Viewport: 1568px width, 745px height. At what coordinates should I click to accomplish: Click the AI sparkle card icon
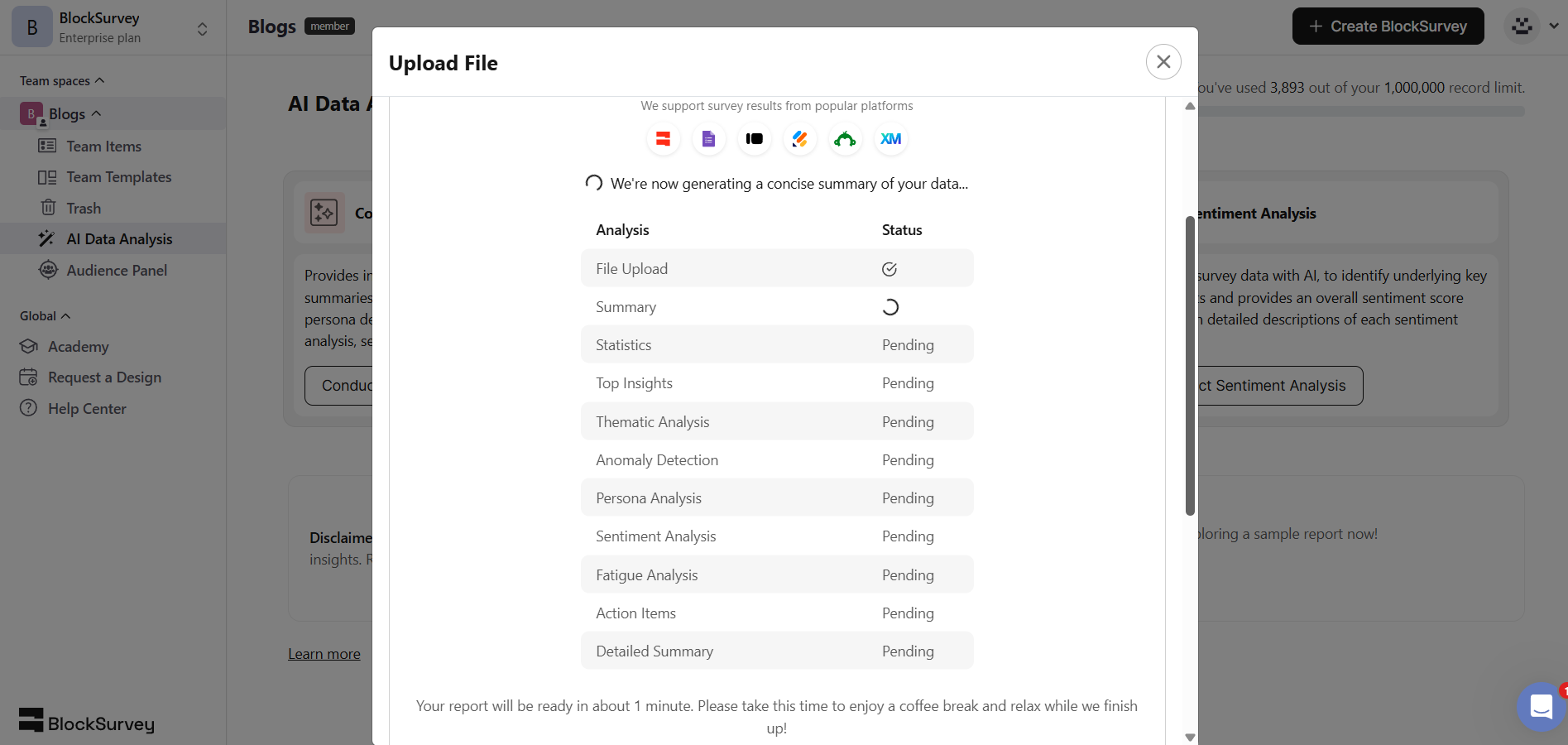coord(324,213)
